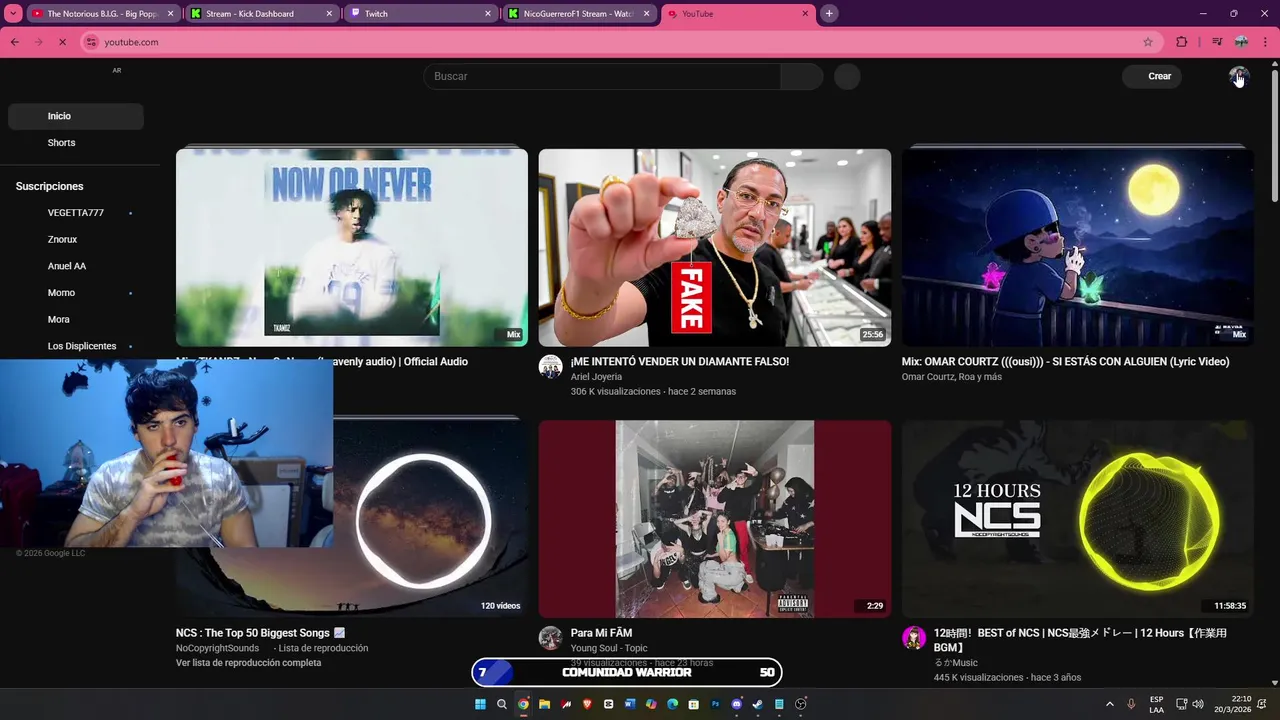Open Discord from the taskbar
The image size is (1280, 720).
point(737,704)
